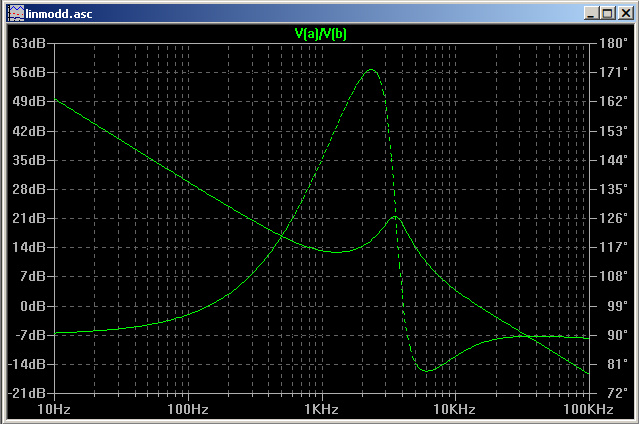Image resolution: width=639 pixels, height=424 pixels.
Task: Click the 162° phase axis label
Action: 613,101
